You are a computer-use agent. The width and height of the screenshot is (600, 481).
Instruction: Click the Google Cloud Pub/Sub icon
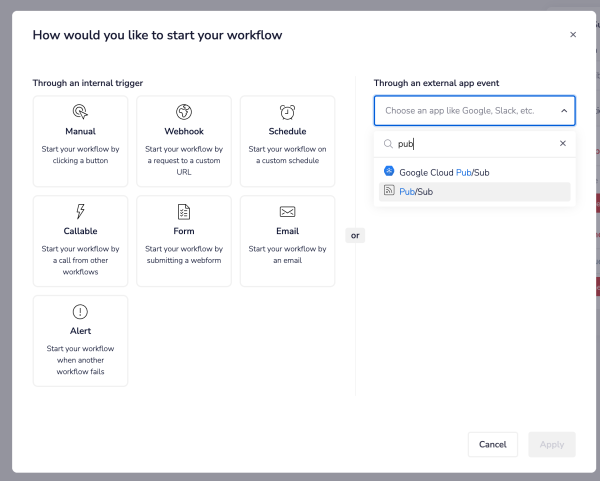click(389, 172)
